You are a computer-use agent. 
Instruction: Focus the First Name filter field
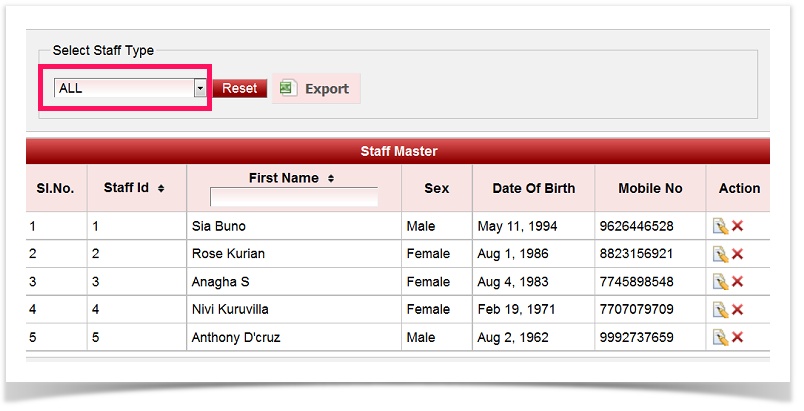click(x=293, y=197)
